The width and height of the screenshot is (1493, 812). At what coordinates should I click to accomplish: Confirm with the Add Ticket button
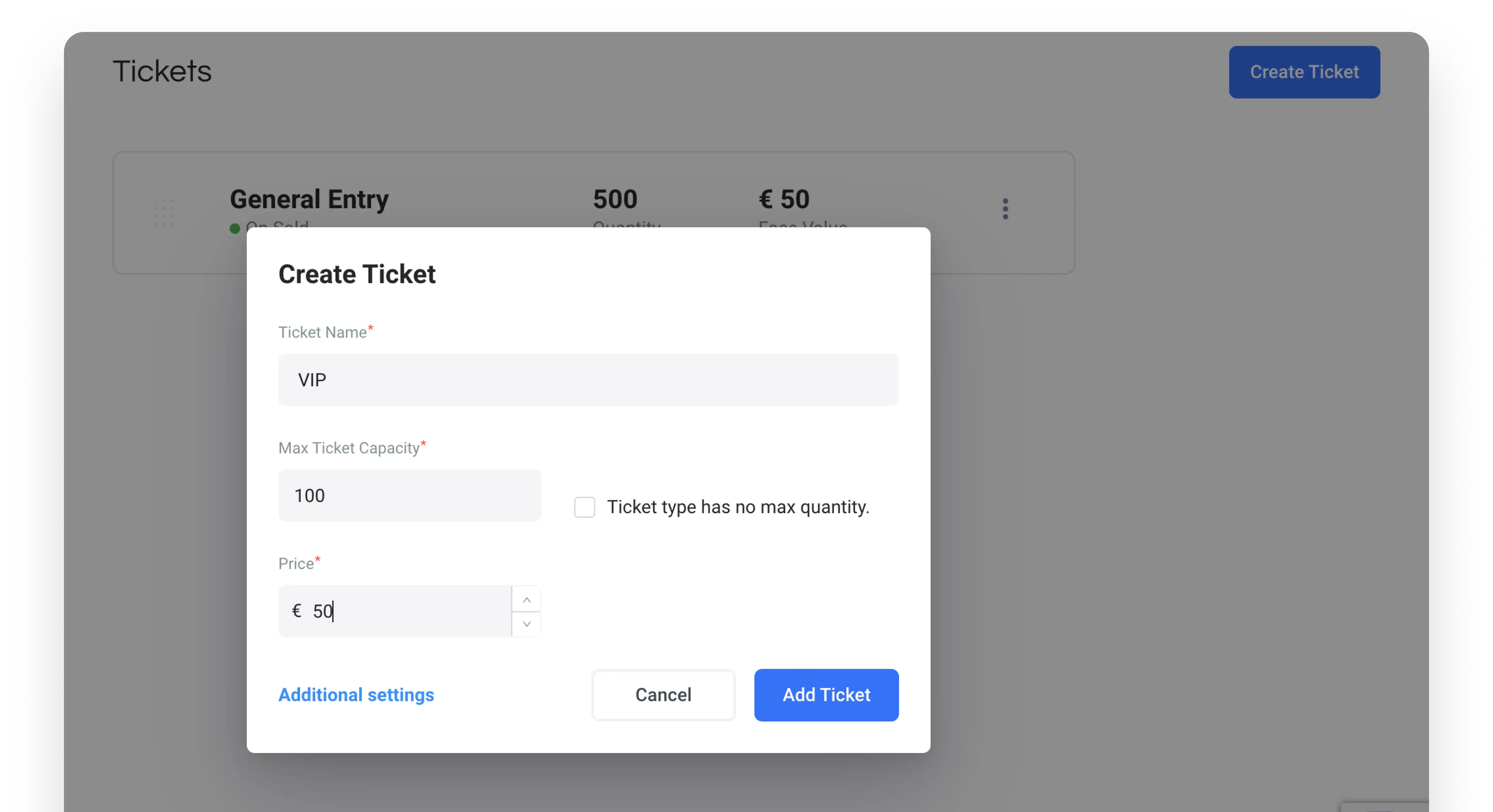click(826, 695)
